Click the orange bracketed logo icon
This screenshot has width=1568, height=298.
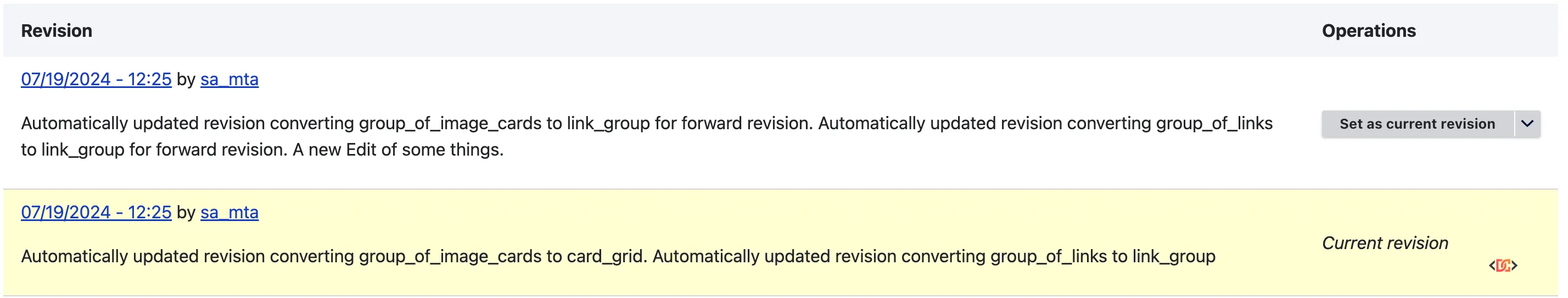[x=1503, y=266]
